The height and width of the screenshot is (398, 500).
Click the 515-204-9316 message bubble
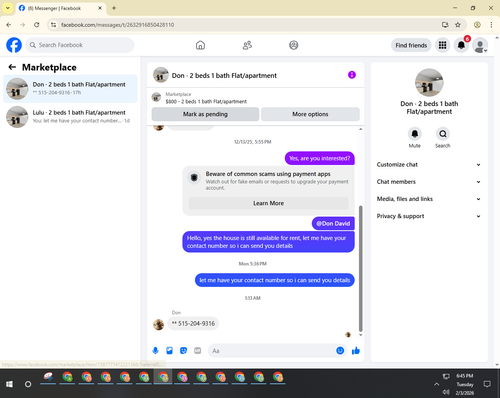(x=193, y=323)
